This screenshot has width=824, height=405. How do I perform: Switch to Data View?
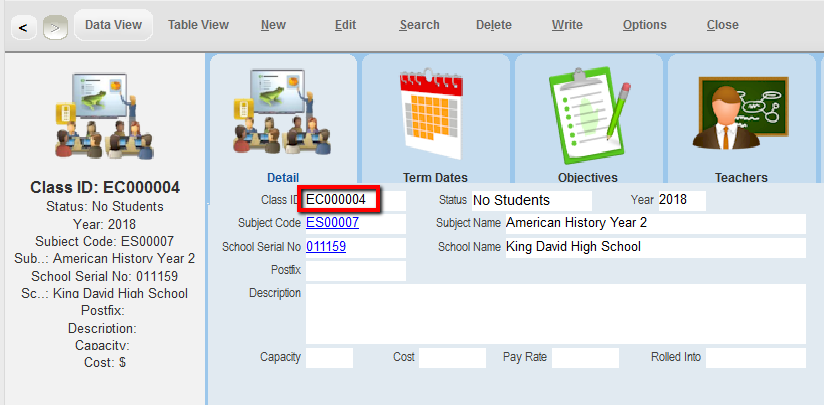(x=112, y=25)
